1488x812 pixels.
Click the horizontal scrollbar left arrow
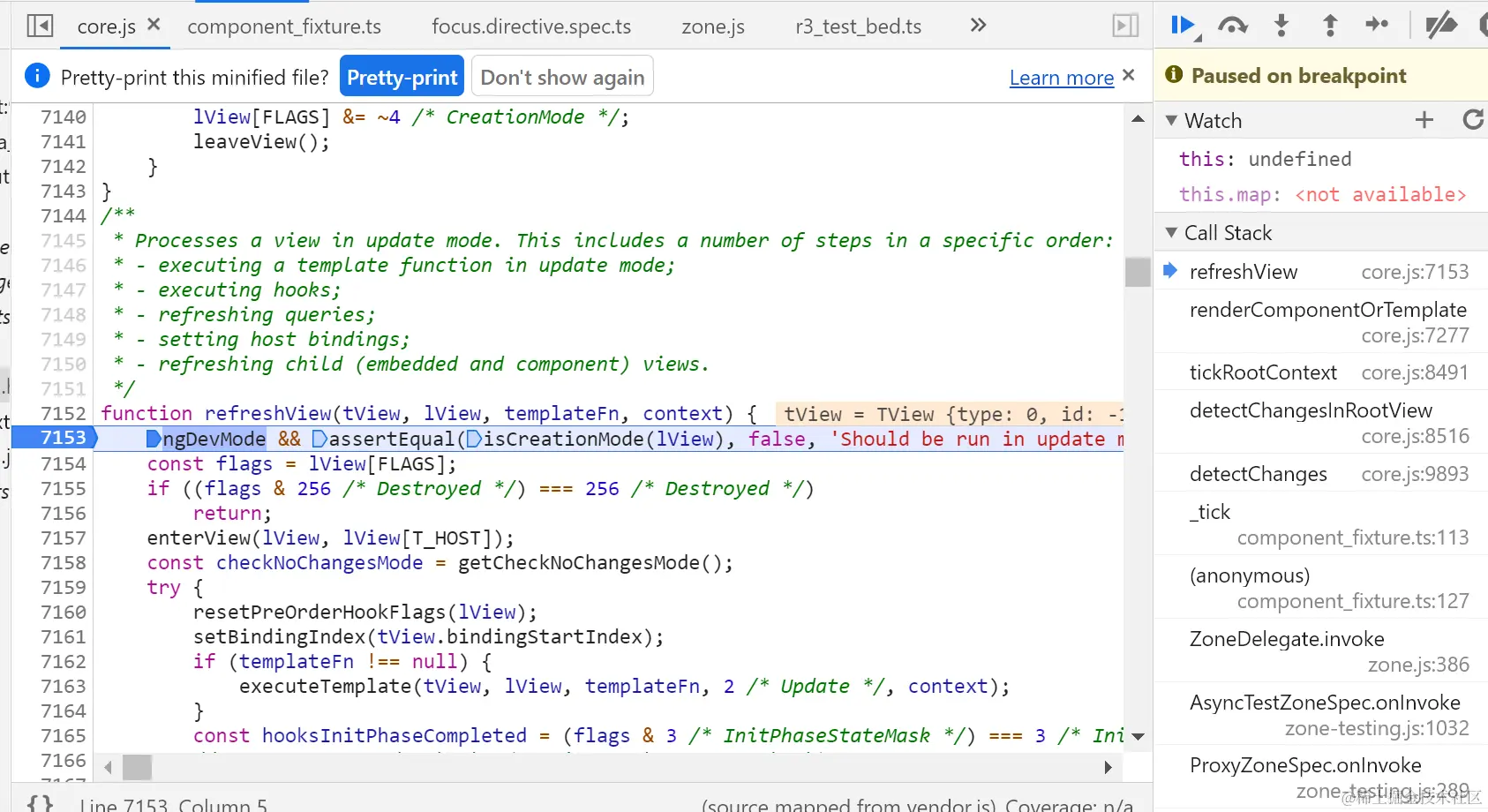coord(108,767)
